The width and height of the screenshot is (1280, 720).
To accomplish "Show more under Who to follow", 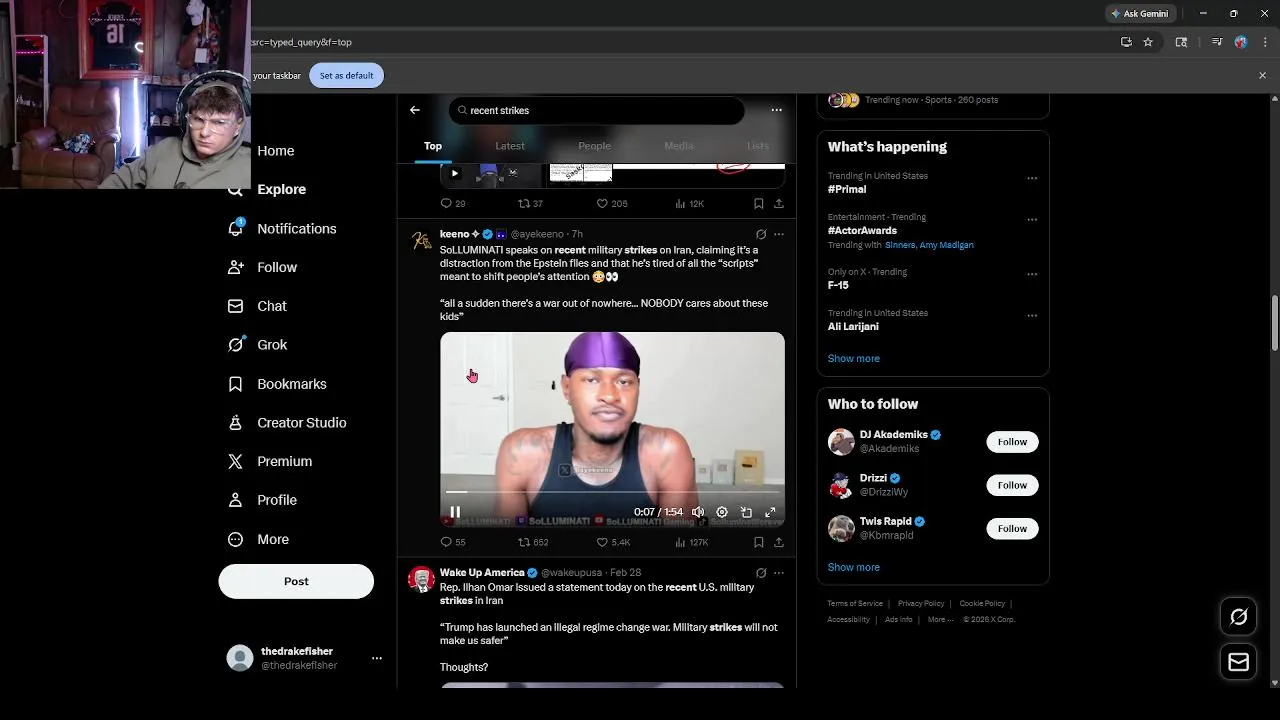I will (854, 568).
